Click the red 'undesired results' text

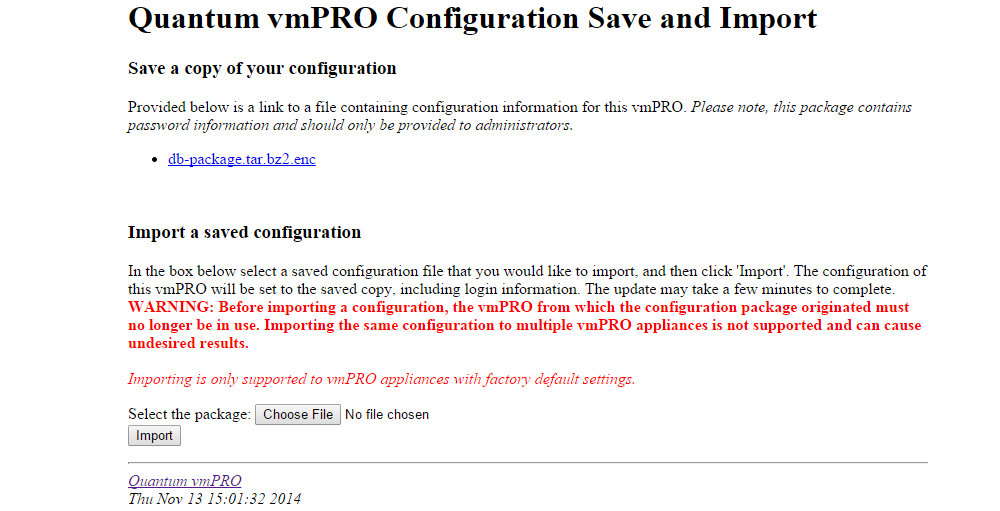[188, 343]
